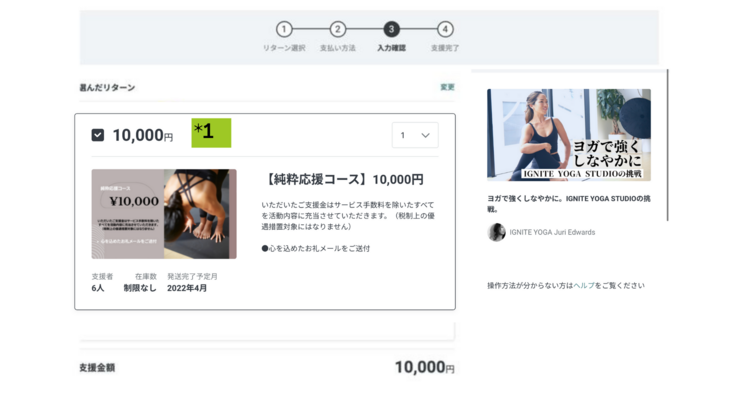
Task: Click the step 2 circle icon
Action: pyautogui.click(x=338, y=30)
